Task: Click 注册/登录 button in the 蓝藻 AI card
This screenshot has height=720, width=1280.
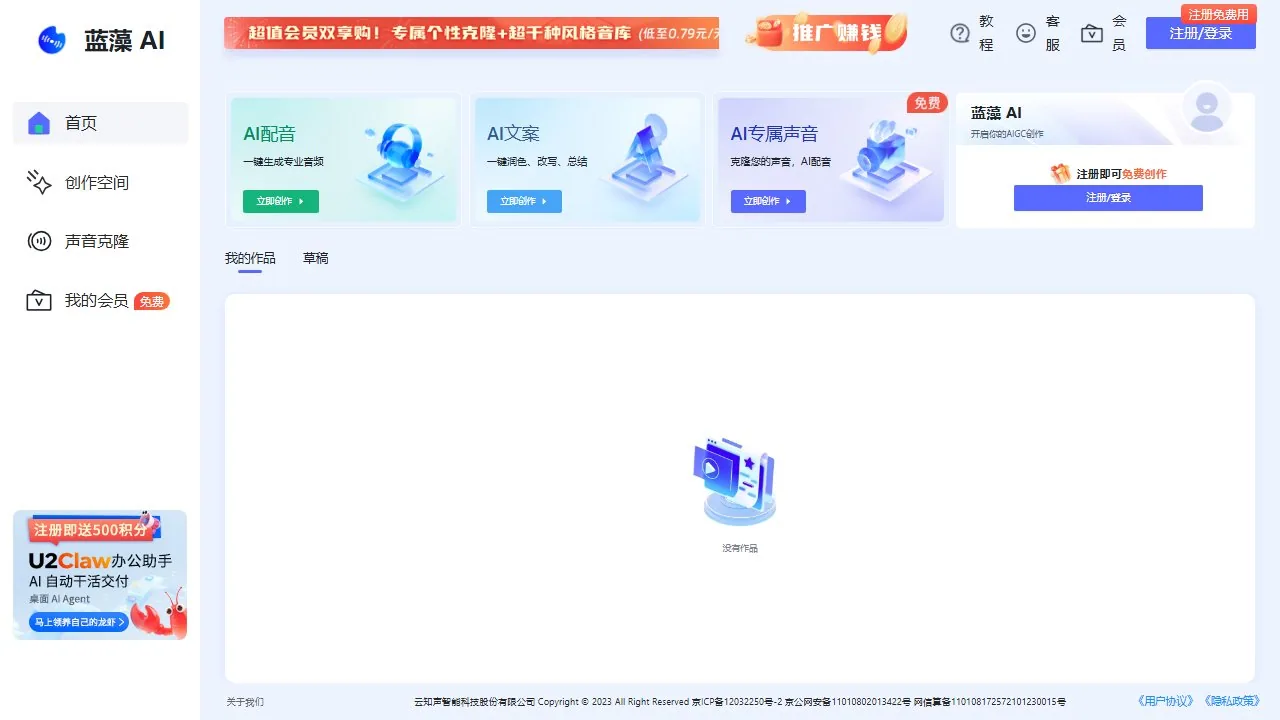Action: point(1108,198)
